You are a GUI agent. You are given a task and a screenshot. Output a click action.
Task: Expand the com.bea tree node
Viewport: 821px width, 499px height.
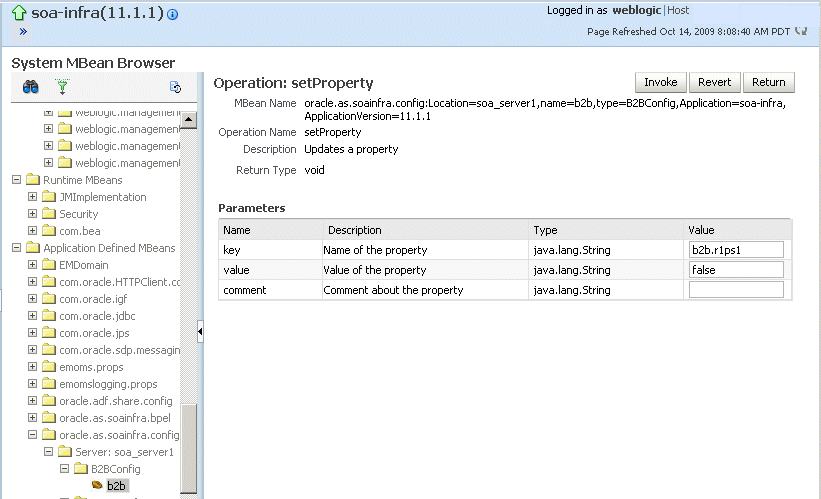click(x=32, y=230)
